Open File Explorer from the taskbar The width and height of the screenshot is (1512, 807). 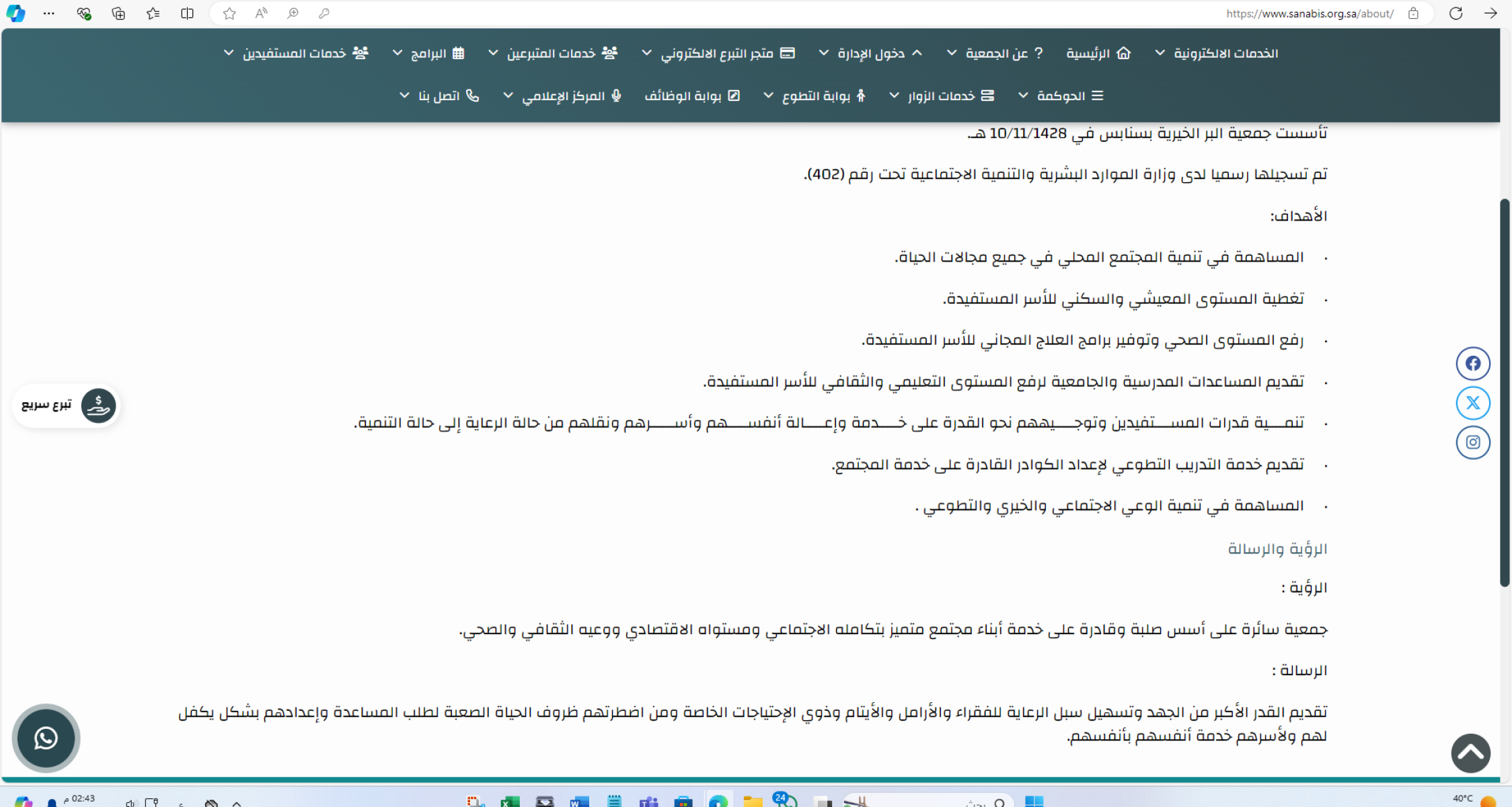tap(753, 802)
